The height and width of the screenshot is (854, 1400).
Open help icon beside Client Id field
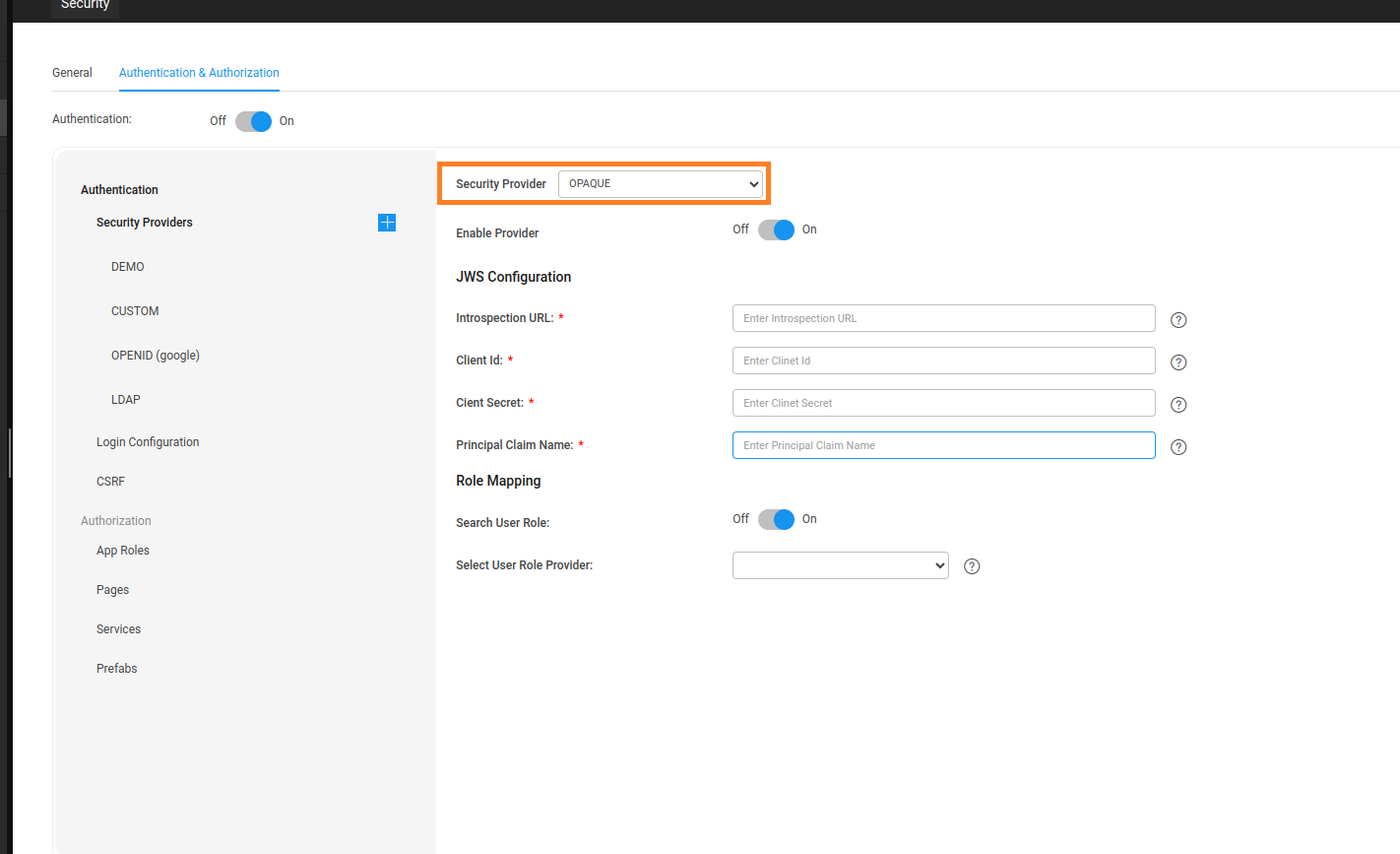[1177, 362]
